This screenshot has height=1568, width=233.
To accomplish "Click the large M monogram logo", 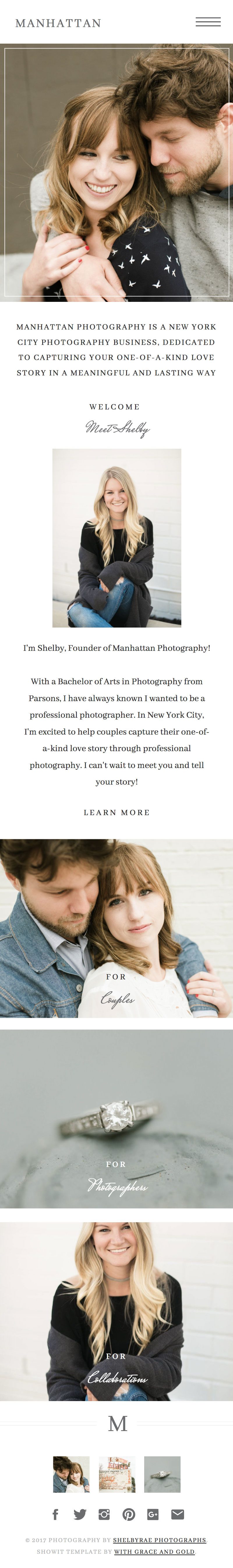I will 117,1424.
